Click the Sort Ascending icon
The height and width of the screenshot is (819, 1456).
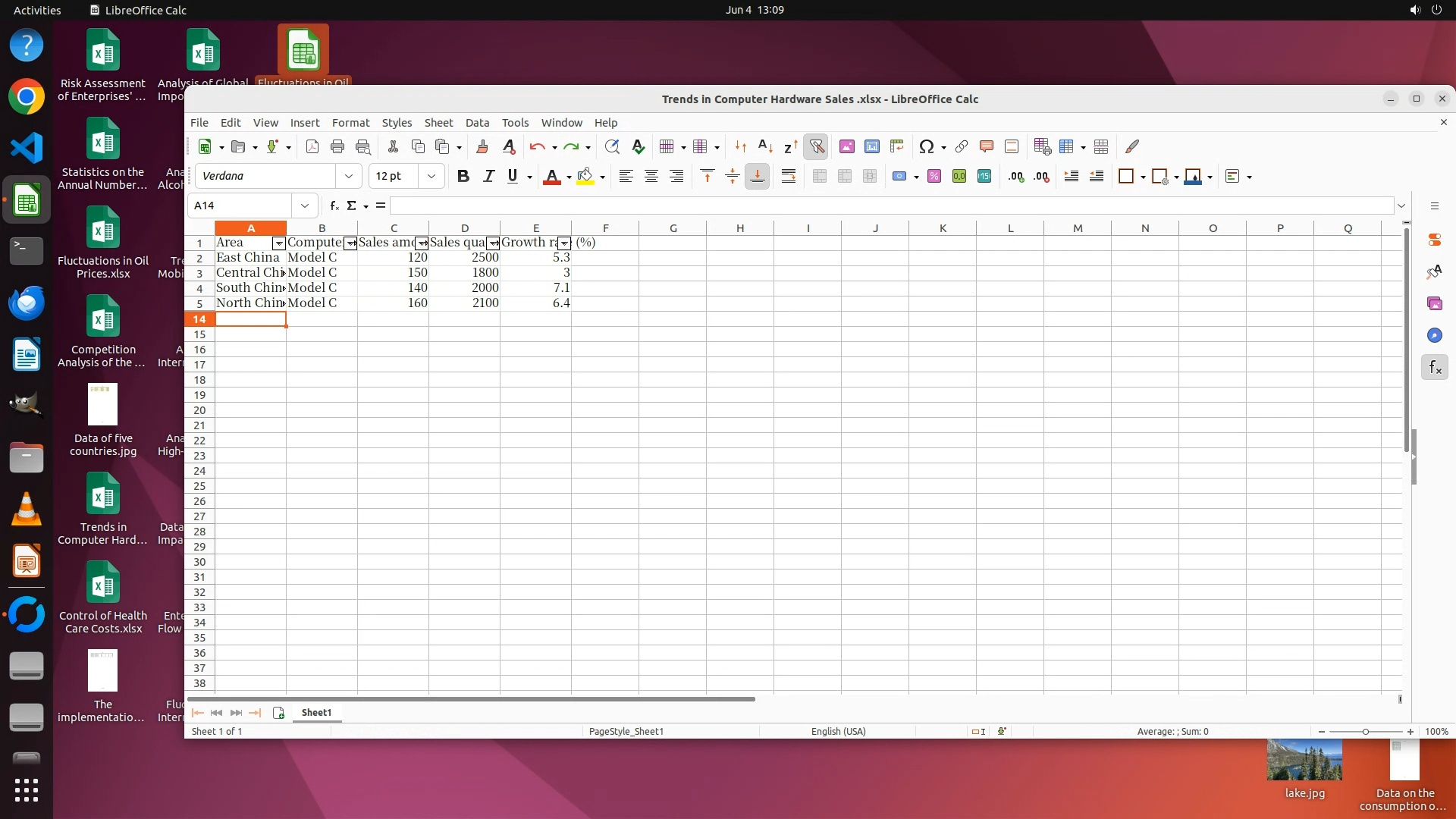766,147
